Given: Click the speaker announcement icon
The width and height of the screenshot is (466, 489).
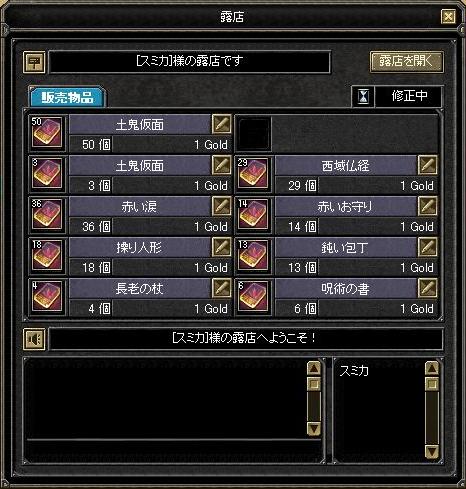Looking at the screenshot, I should point(34,339).
